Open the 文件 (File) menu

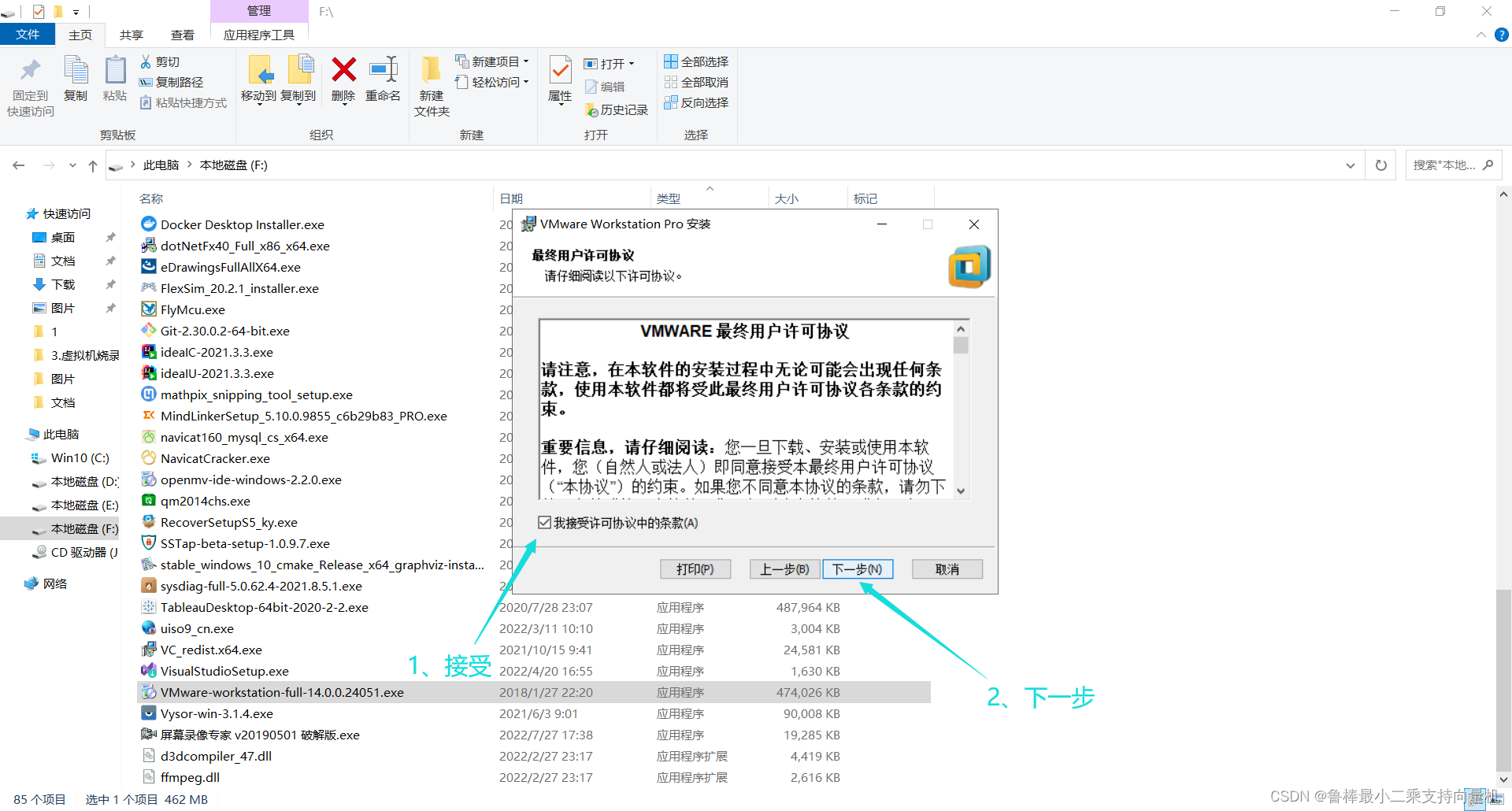[x=28, y=35]
